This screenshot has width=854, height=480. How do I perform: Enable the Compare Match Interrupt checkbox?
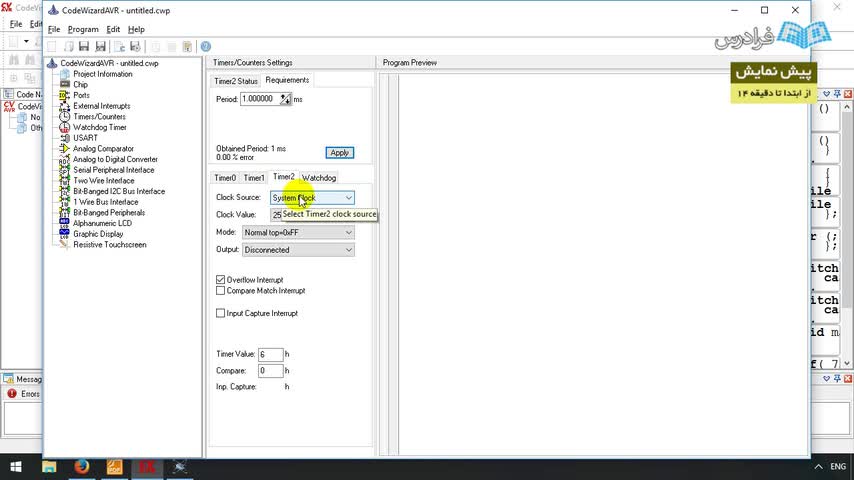tap(221, 291)
